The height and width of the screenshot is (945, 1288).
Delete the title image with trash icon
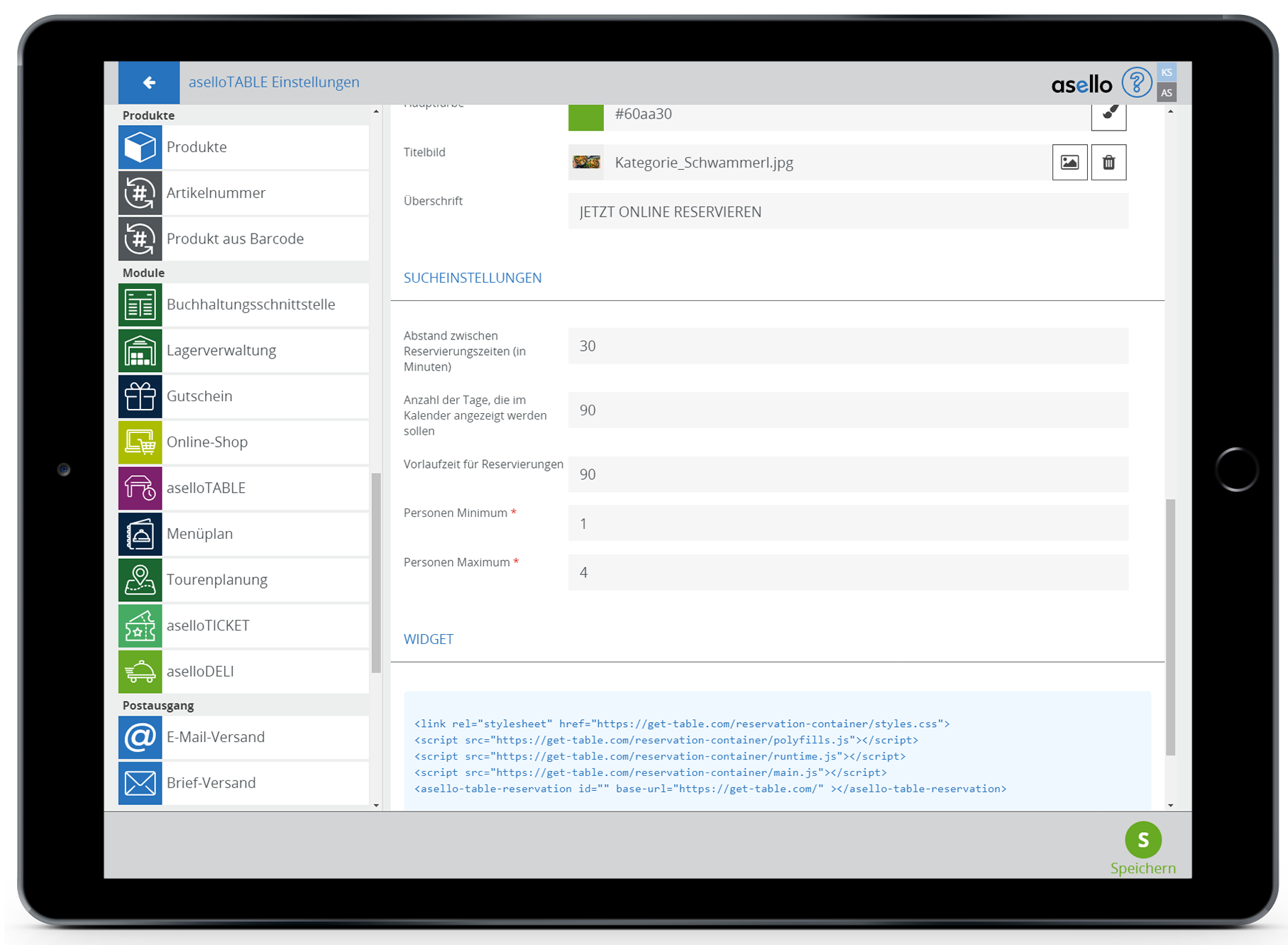pyautogui.click(x=1108, y=163)
